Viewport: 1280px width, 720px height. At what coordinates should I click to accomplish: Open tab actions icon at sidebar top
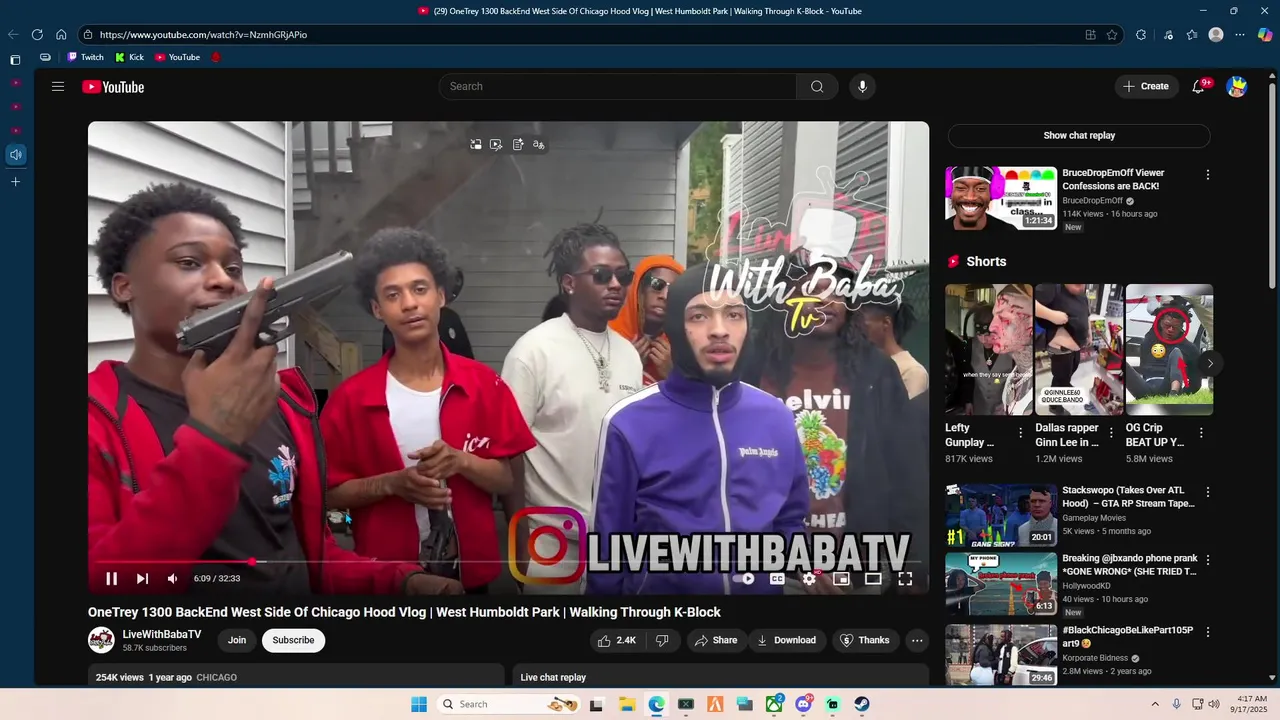click(15, 60)
